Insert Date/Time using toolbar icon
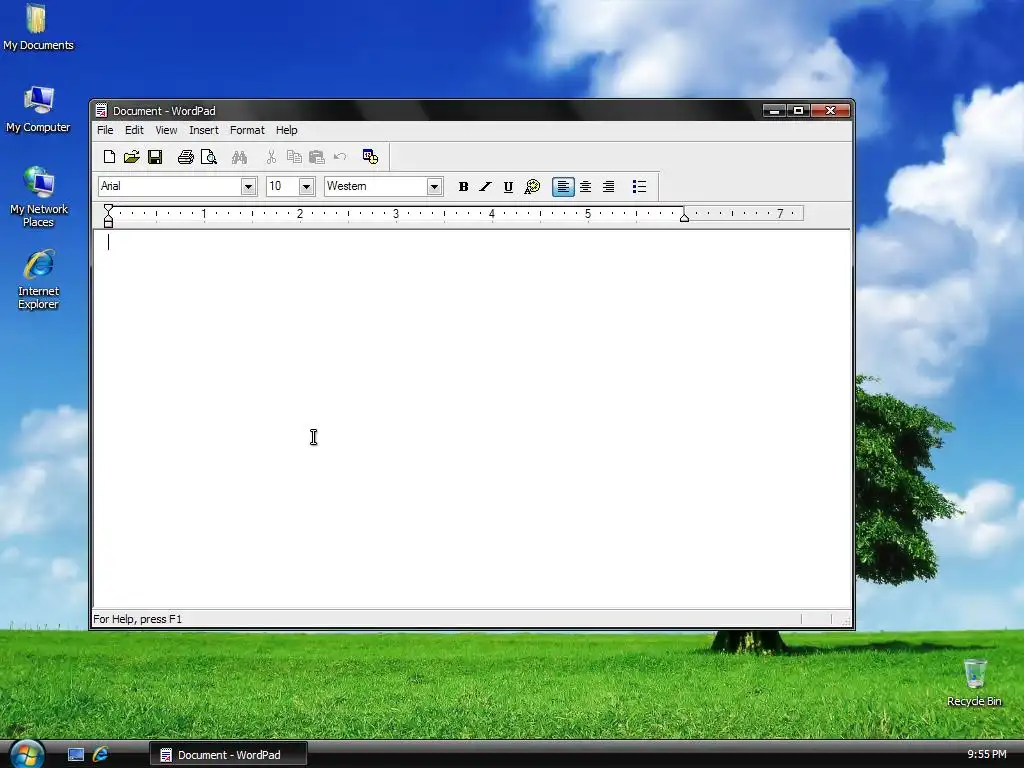Viewport: 1024px width, 768px height. tap(370, 157)
